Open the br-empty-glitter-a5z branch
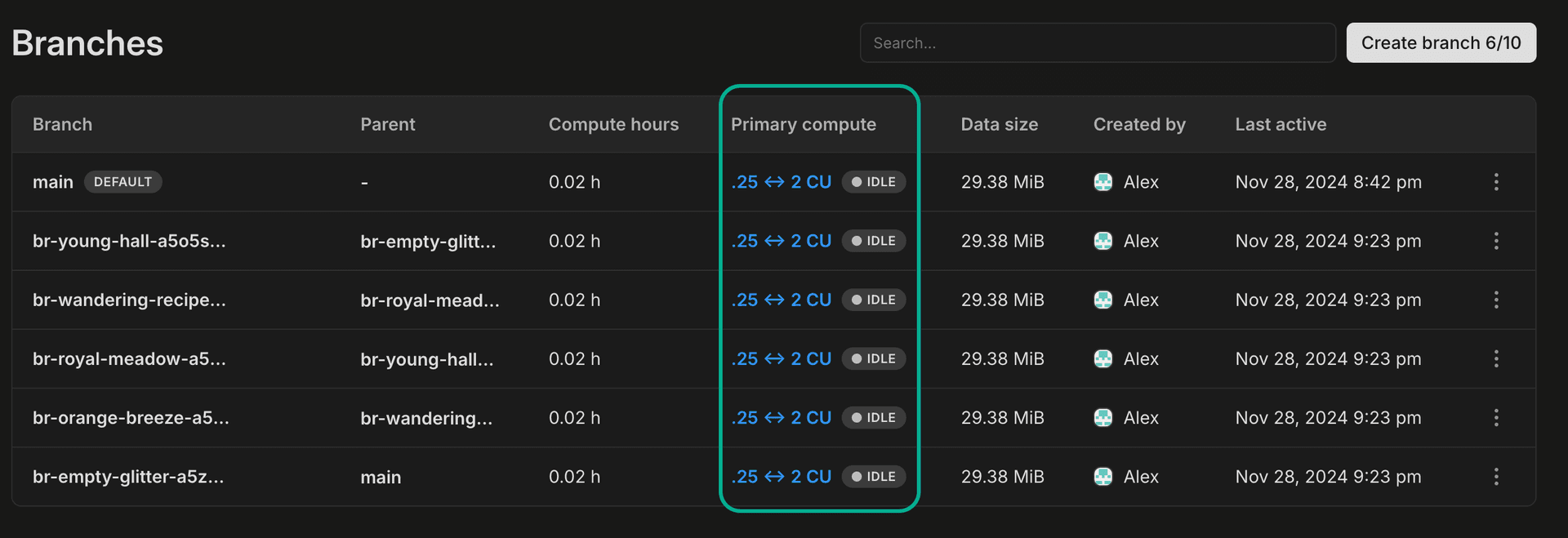This screenshot has width=1568, height=538. coord(128,477)
